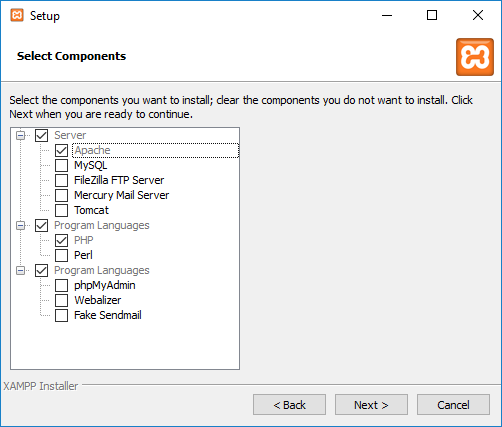Return to previous page with Back

pyautogui.click(x=289, y=405)
